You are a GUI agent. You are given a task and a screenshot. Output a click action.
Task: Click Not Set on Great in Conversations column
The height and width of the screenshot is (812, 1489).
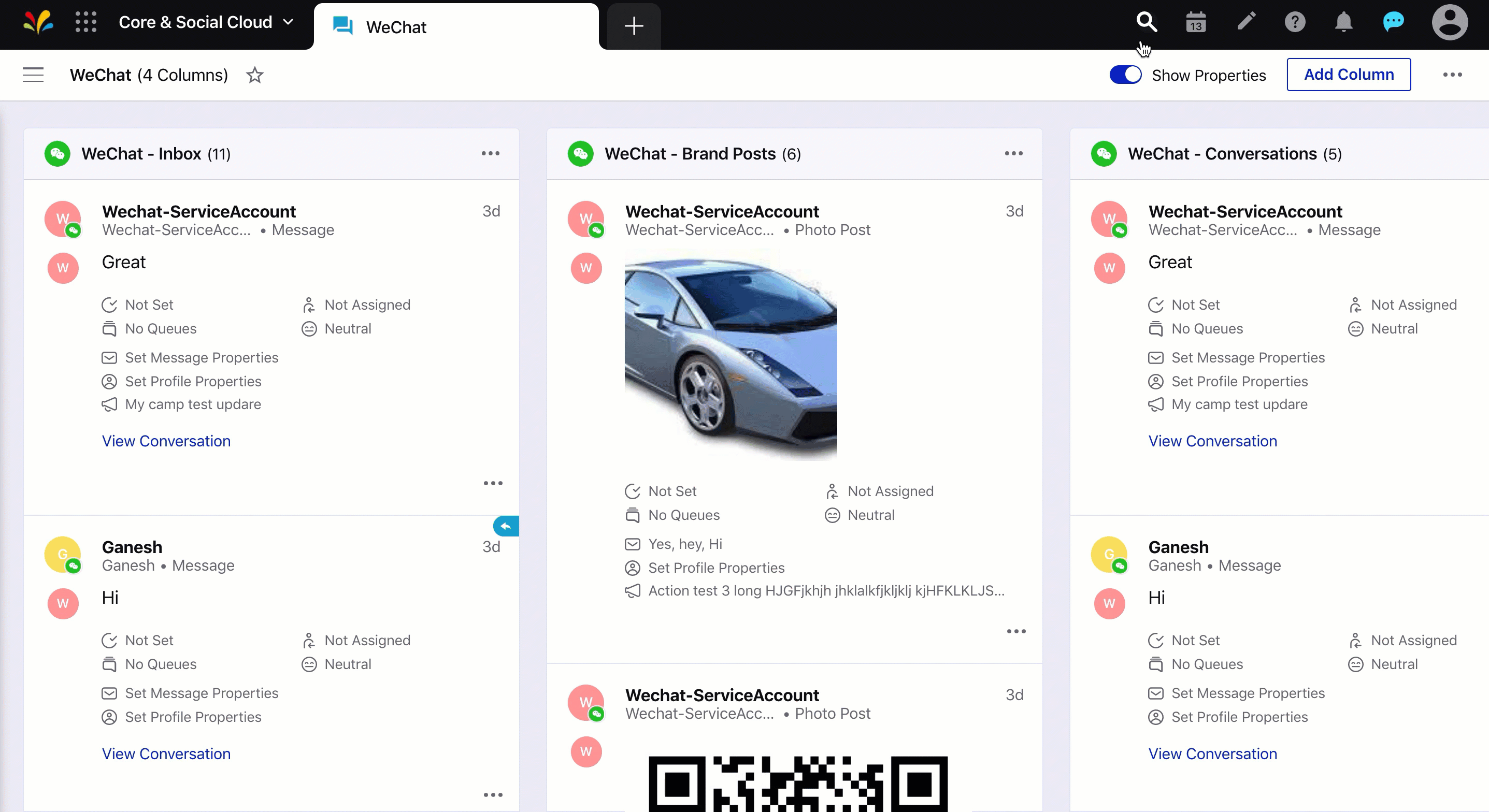pyautogui.click(x=1184, y=304)
